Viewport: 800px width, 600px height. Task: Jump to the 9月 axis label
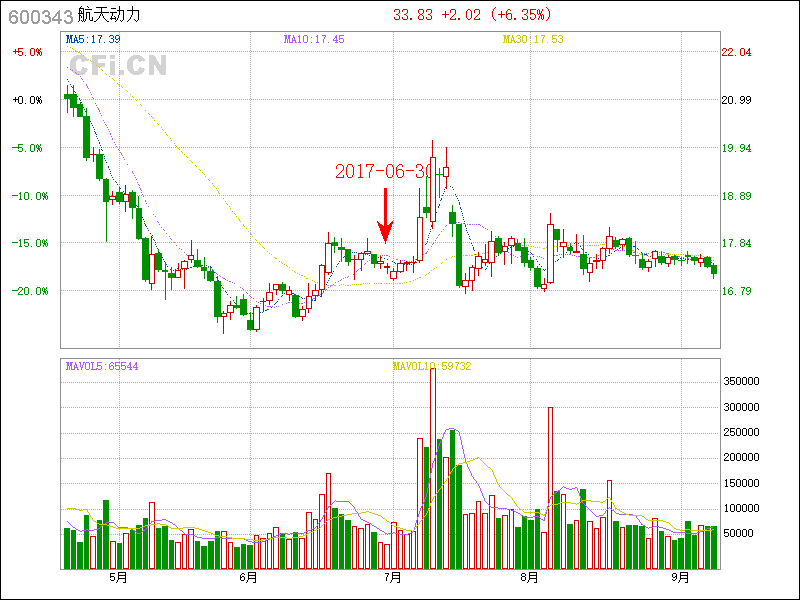(x=681, y=577)
